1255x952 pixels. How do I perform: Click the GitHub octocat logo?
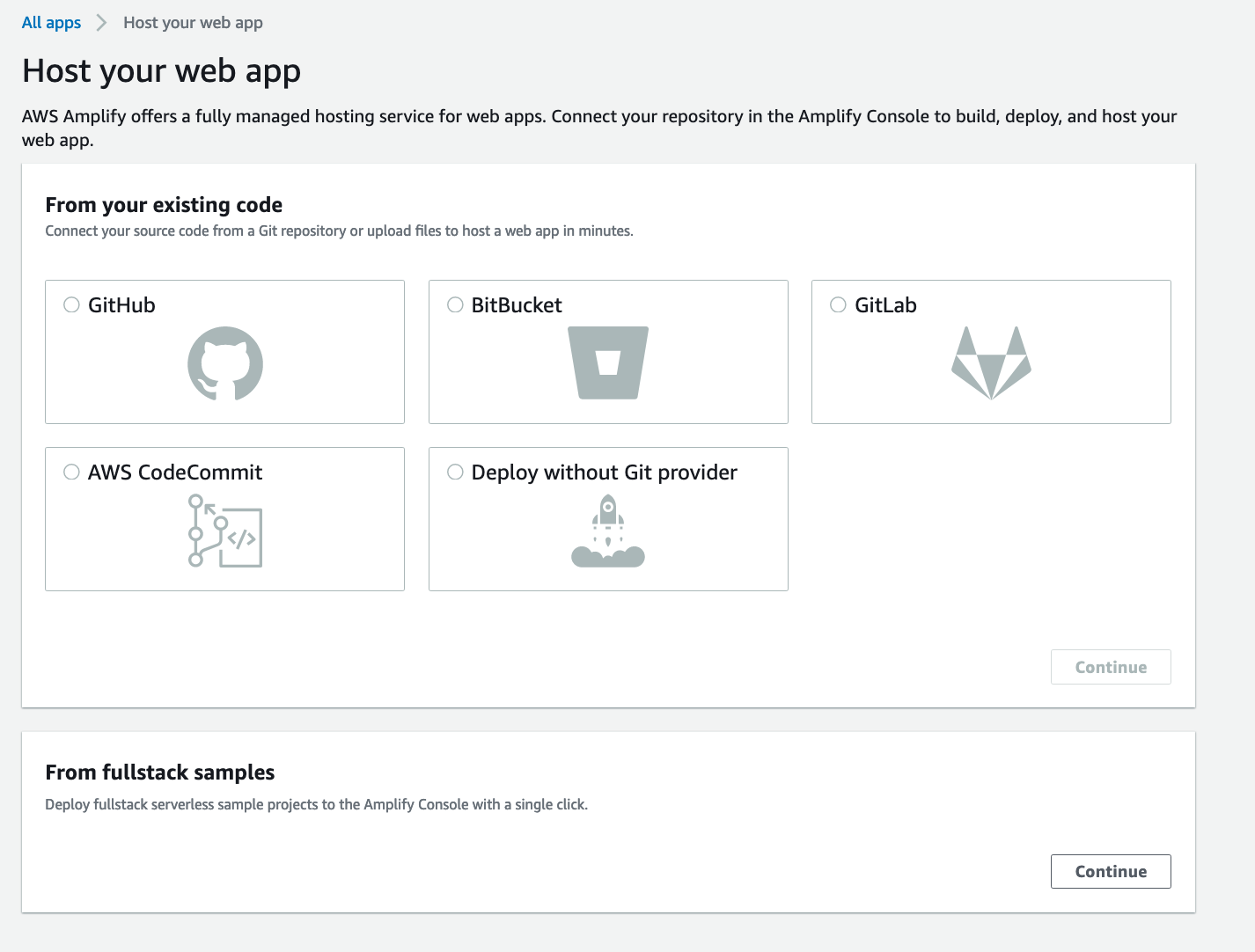(x=225, y=363)
